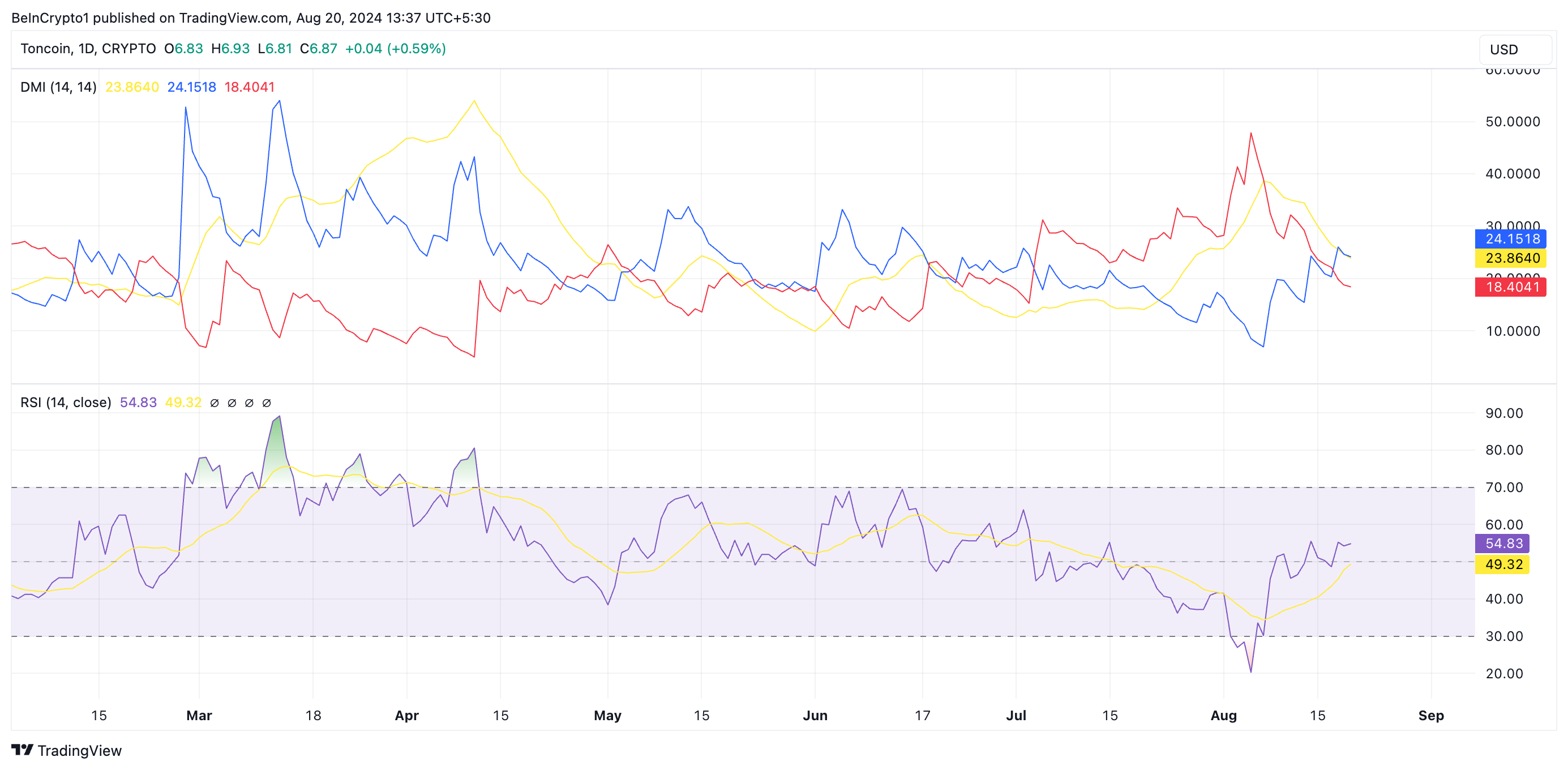Click the TradingView brand text link
Screen dimensions: 1568x770
click(80, 751)
